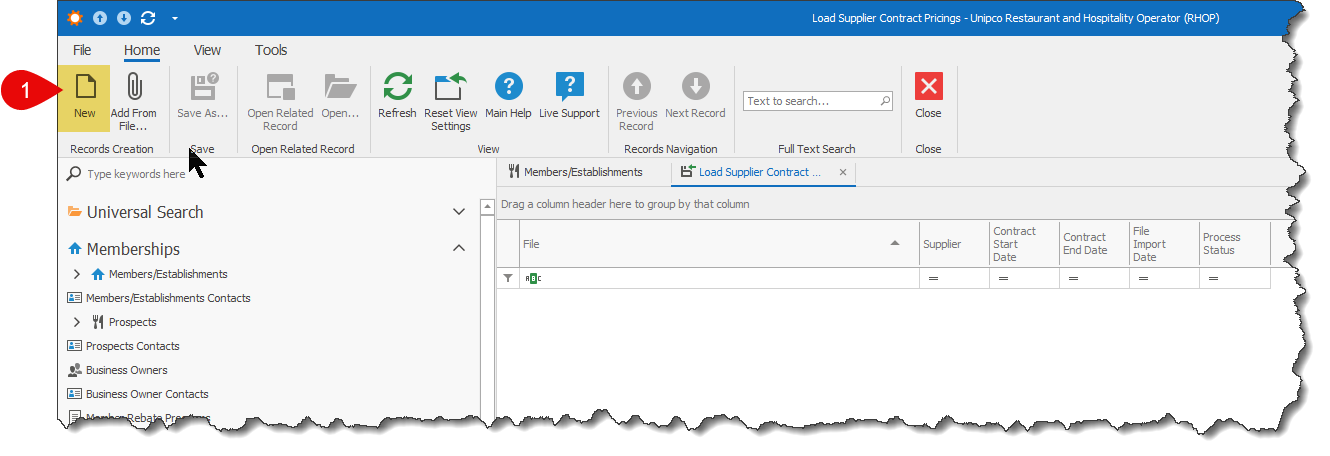The image size is (1330, 456).
Task: Click Add From File paperclip icon
Action: tap(134, 86)
